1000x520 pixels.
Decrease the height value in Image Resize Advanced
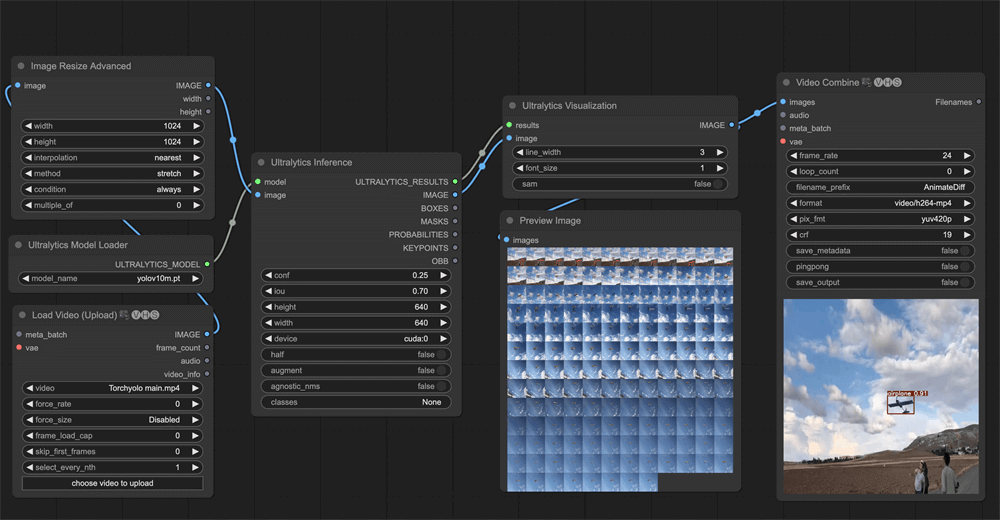pyautogui.click(x=28, y=142)
